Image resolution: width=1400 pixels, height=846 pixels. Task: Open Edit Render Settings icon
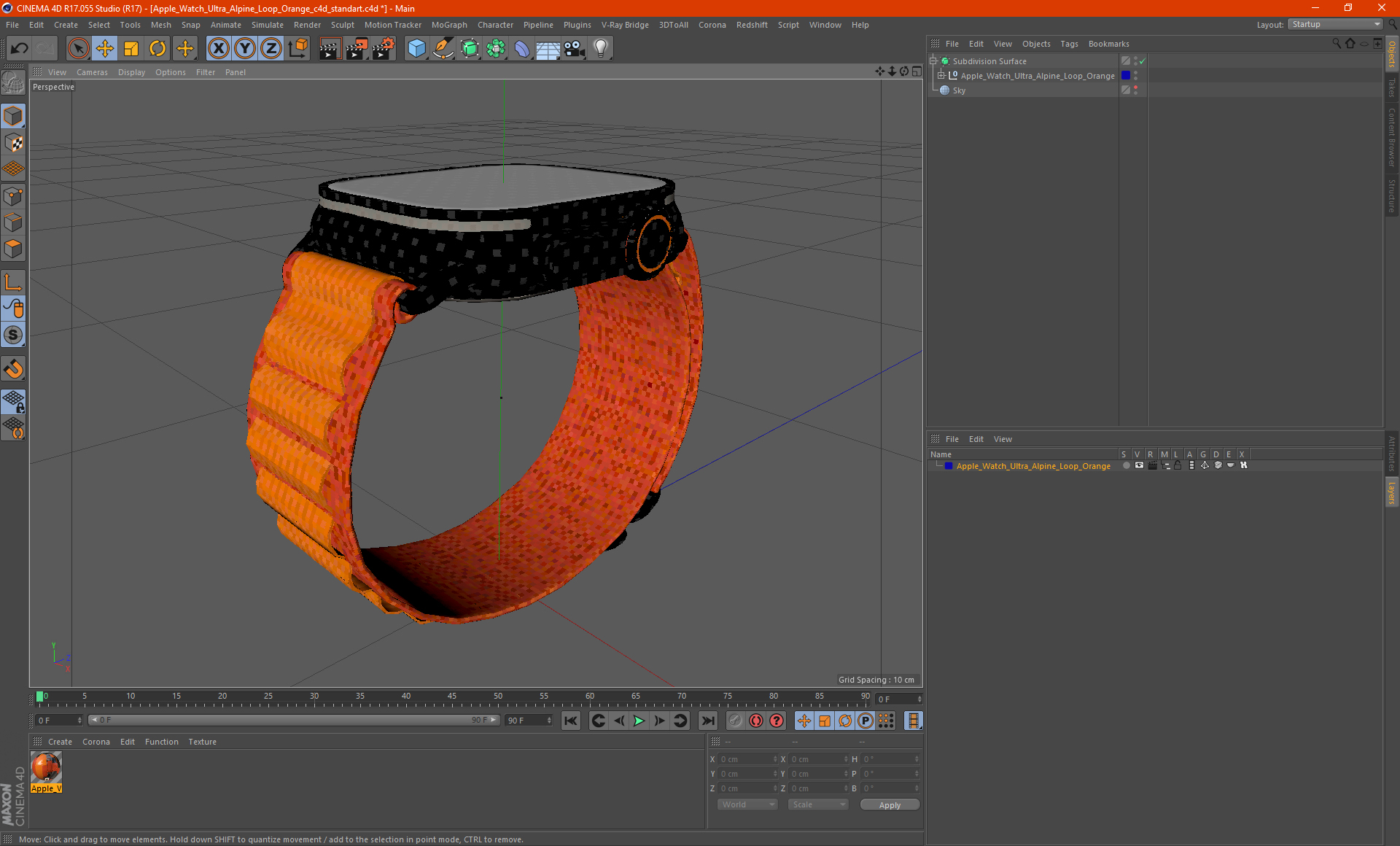384,48
